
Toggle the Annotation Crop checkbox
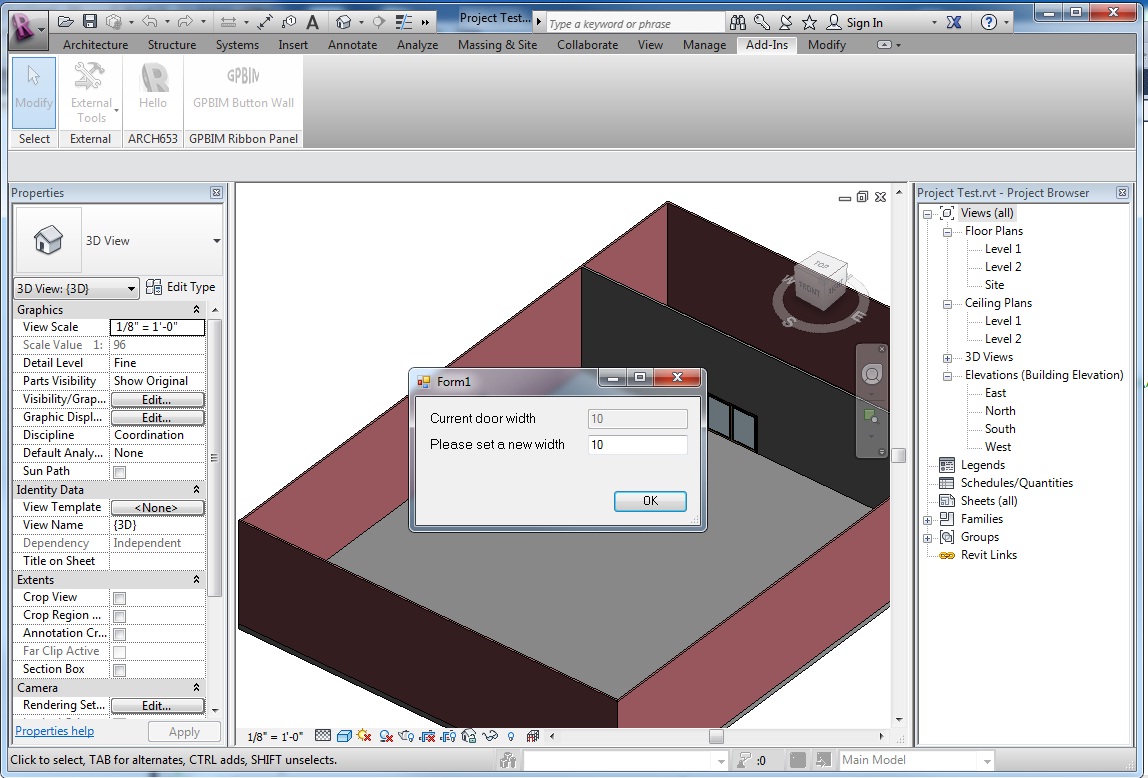(x=119, y=634)
